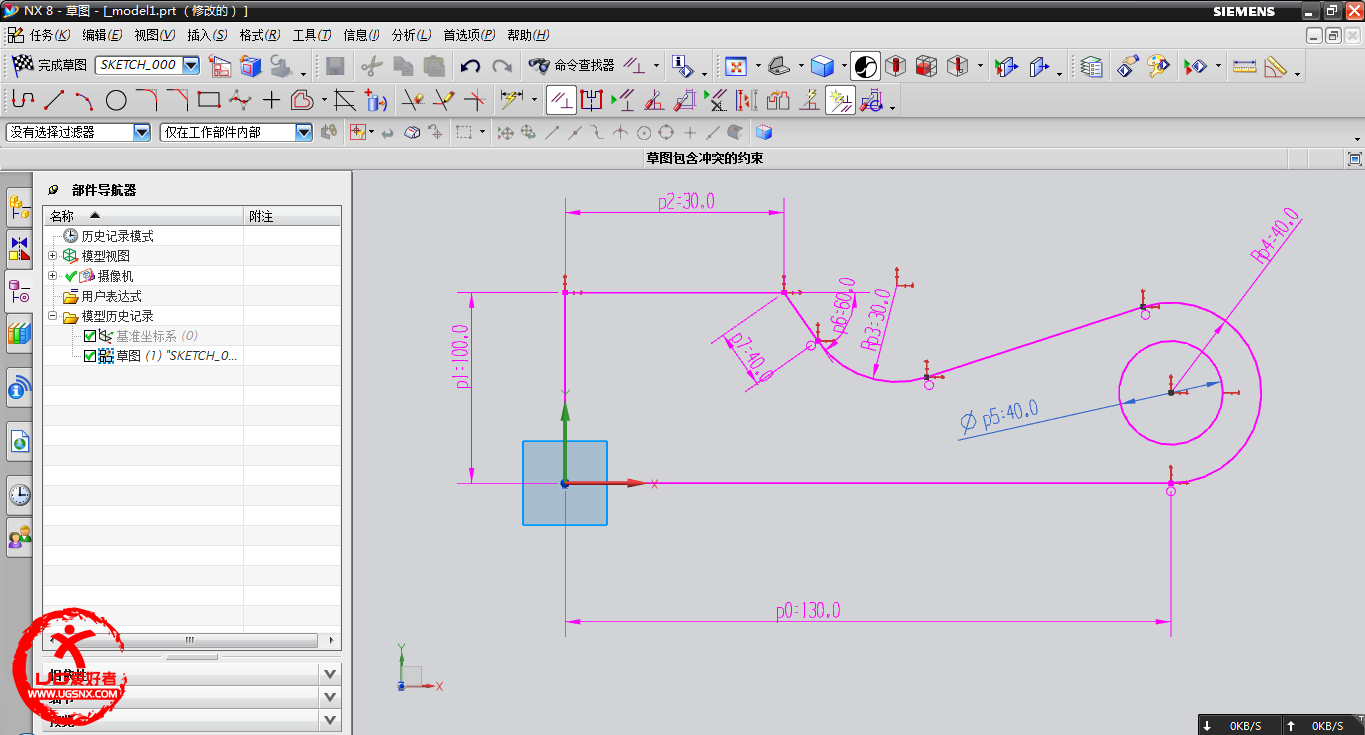Open the rendering style cube dropdown arrow
The height and width of the screenshot is (735, 1365).
(845, 66)
